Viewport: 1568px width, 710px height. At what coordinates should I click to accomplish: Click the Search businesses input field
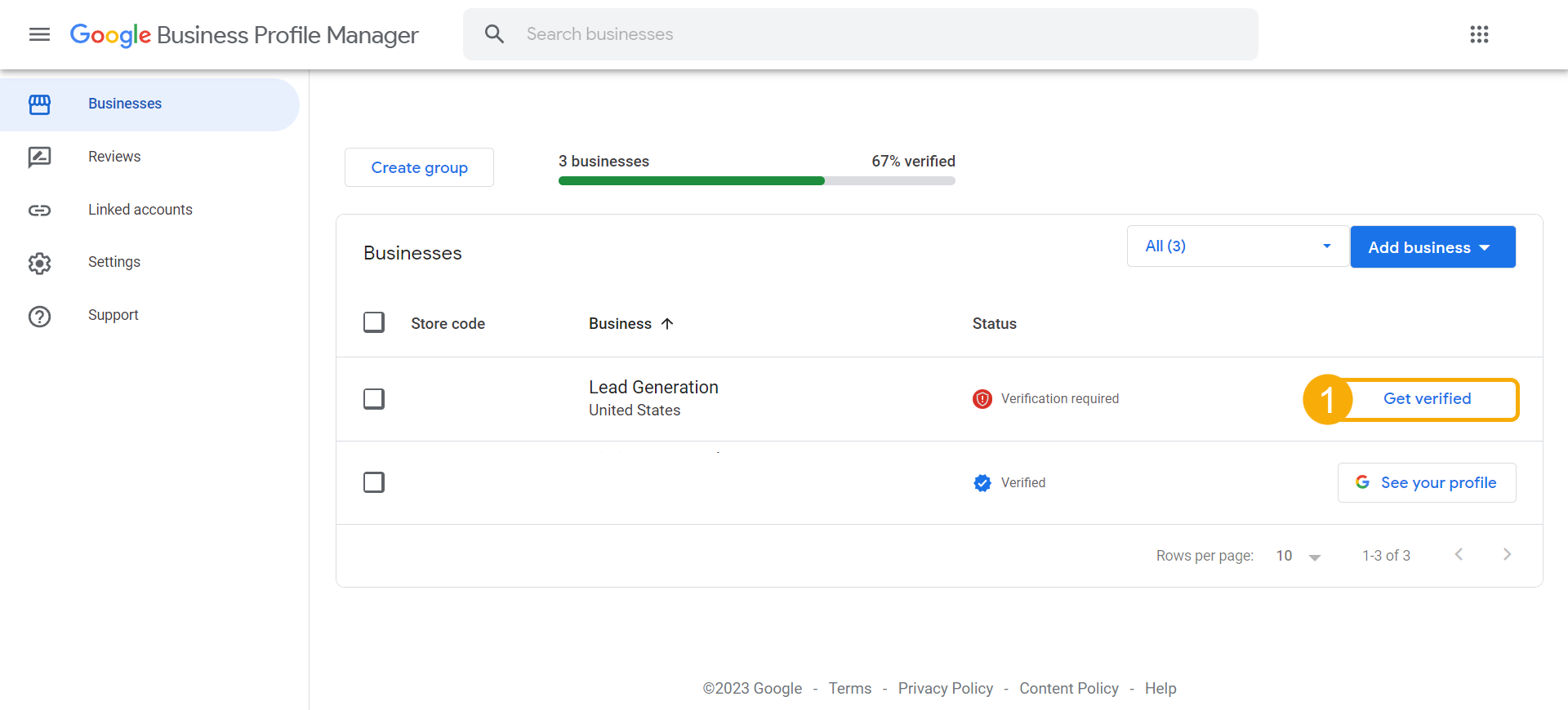(x=861, y=34)
